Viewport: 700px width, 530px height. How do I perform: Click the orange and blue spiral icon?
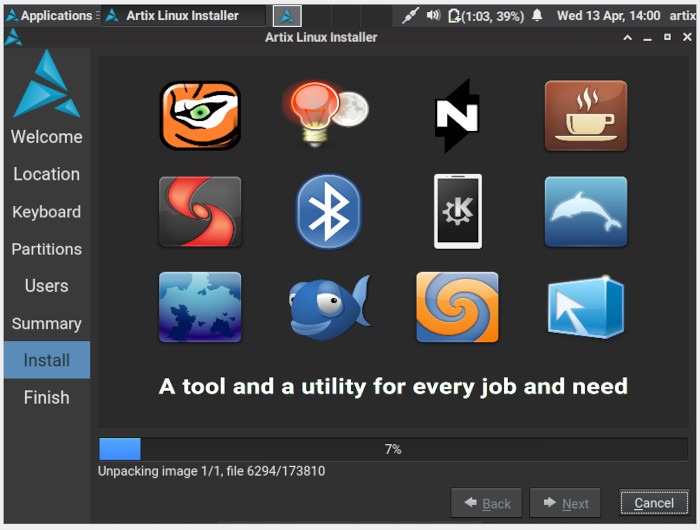tap(457, 307)
